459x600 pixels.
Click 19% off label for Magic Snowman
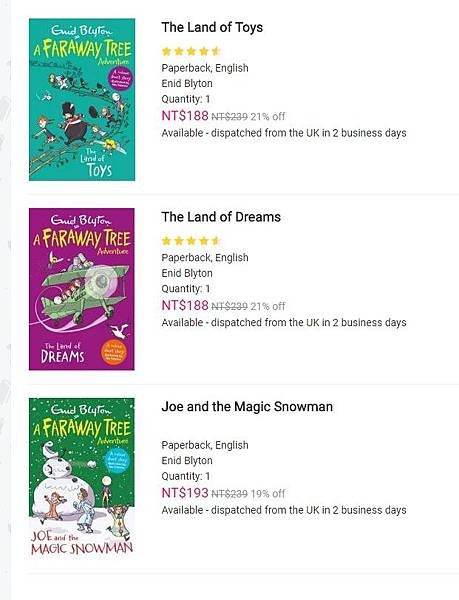268,494
